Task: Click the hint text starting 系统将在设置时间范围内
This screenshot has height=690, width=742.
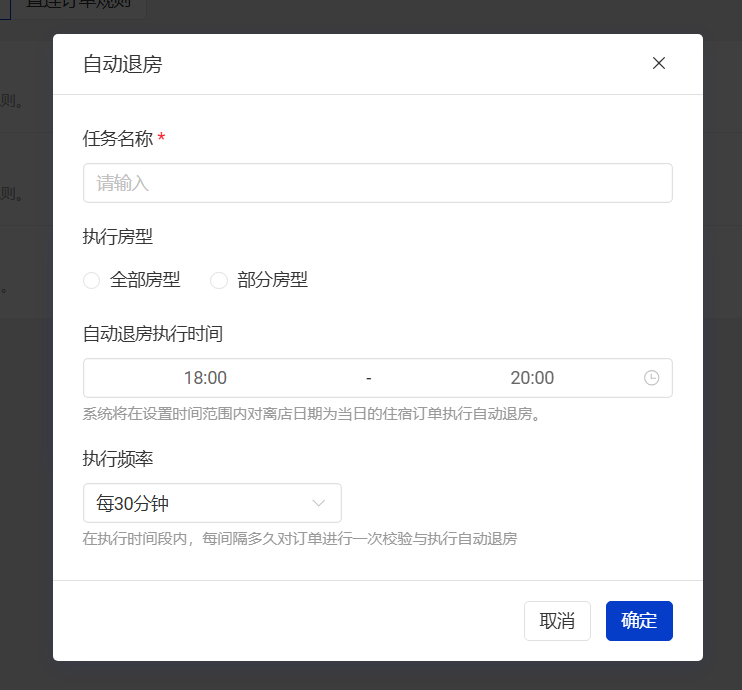Action: click(311, 414)
